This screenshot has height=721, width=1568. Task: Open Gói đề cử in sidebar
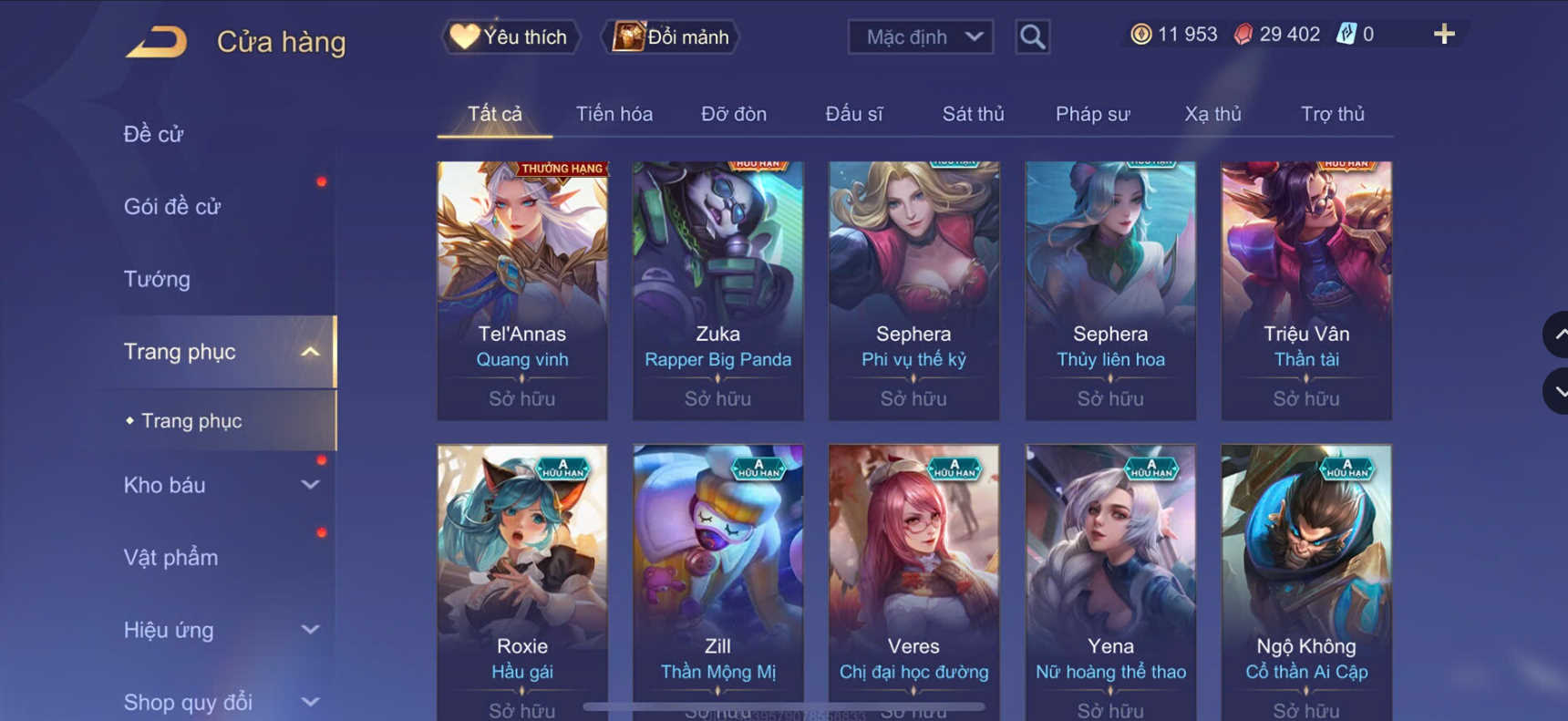tap(172, 207)
